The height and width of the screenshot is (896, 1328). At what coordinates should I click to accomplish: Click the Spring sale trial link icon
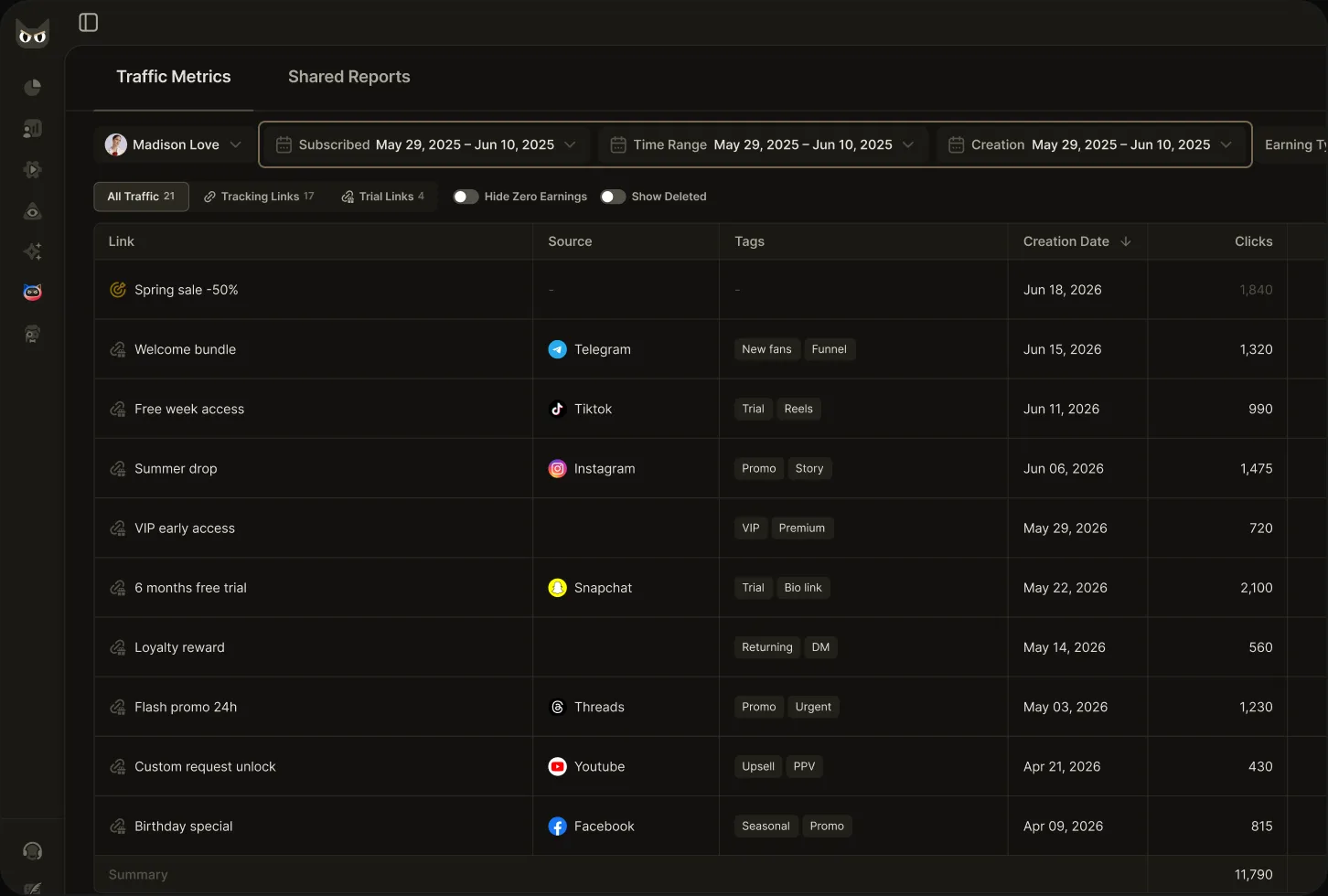(x=118, y=290)
